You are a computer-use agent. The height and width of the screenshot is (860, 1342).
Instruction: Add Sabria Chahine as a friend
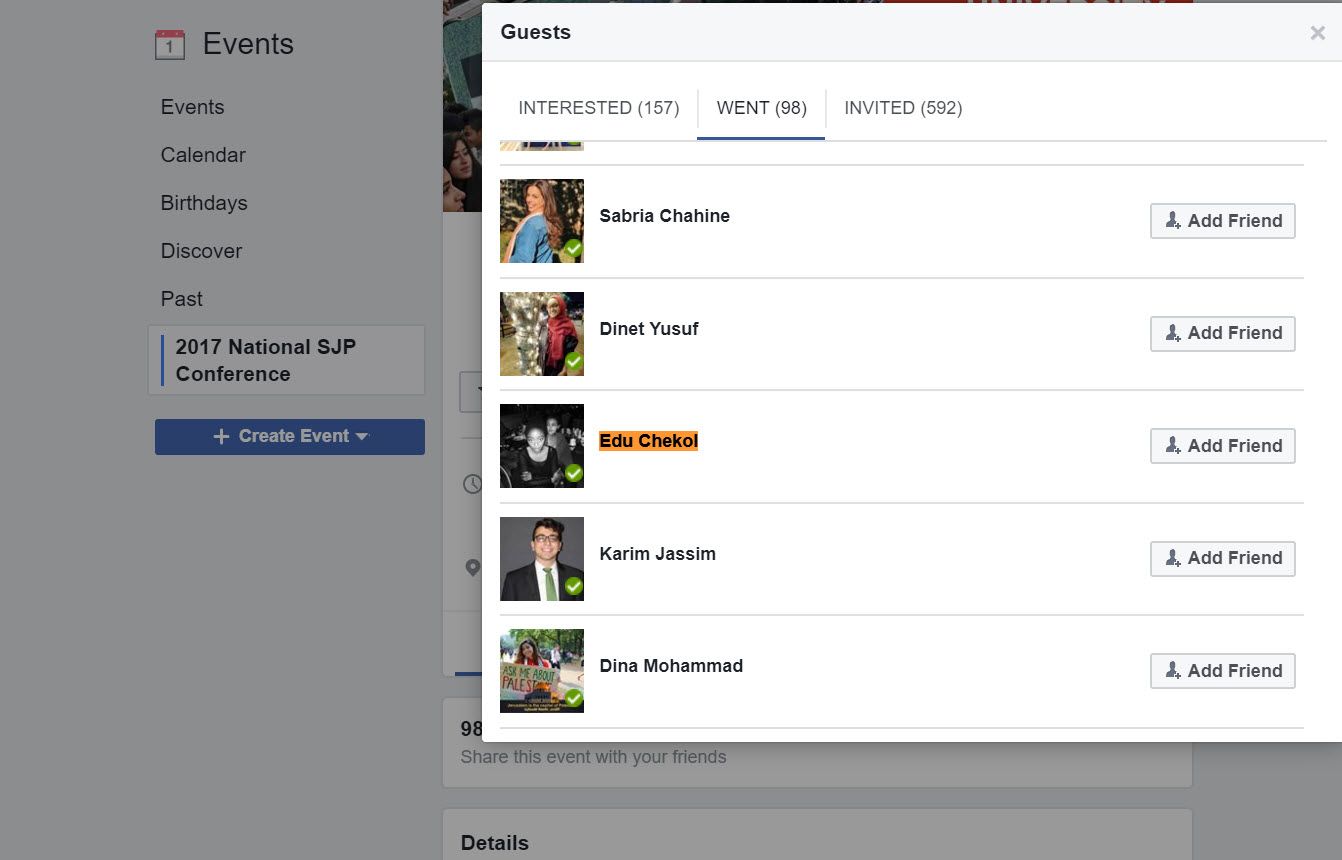[1222, 221]
